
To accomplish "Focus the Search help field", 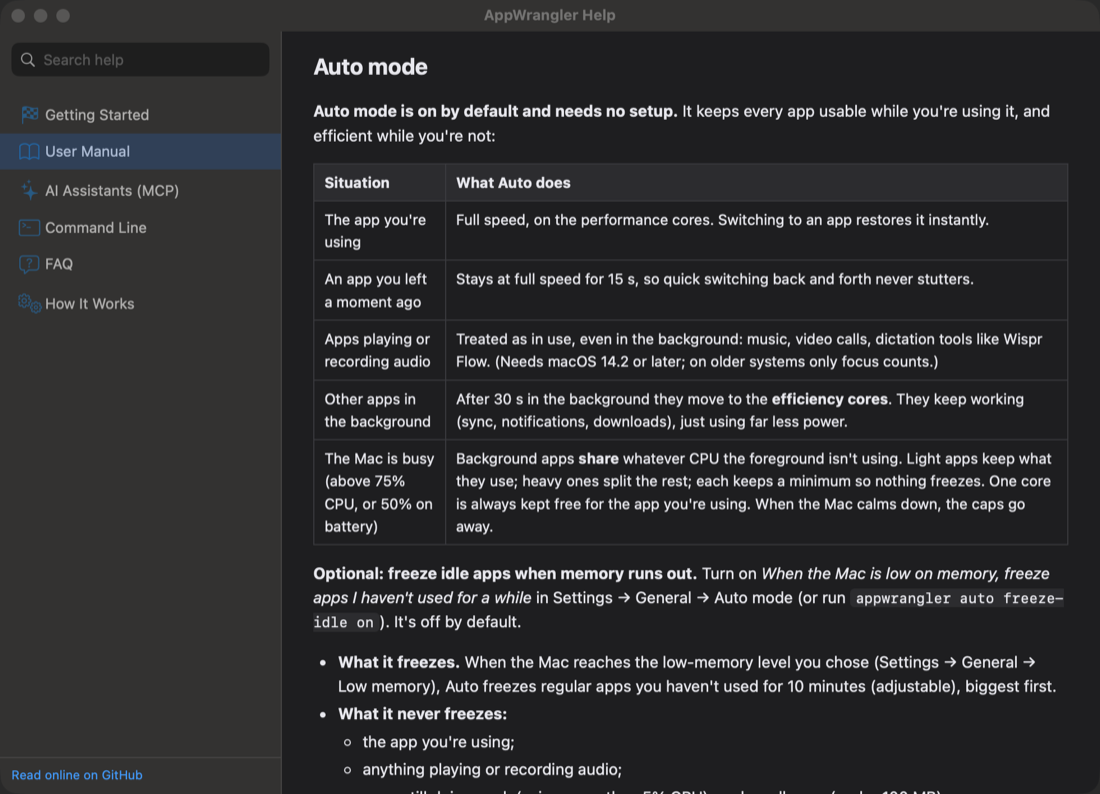I will point(140,60).
